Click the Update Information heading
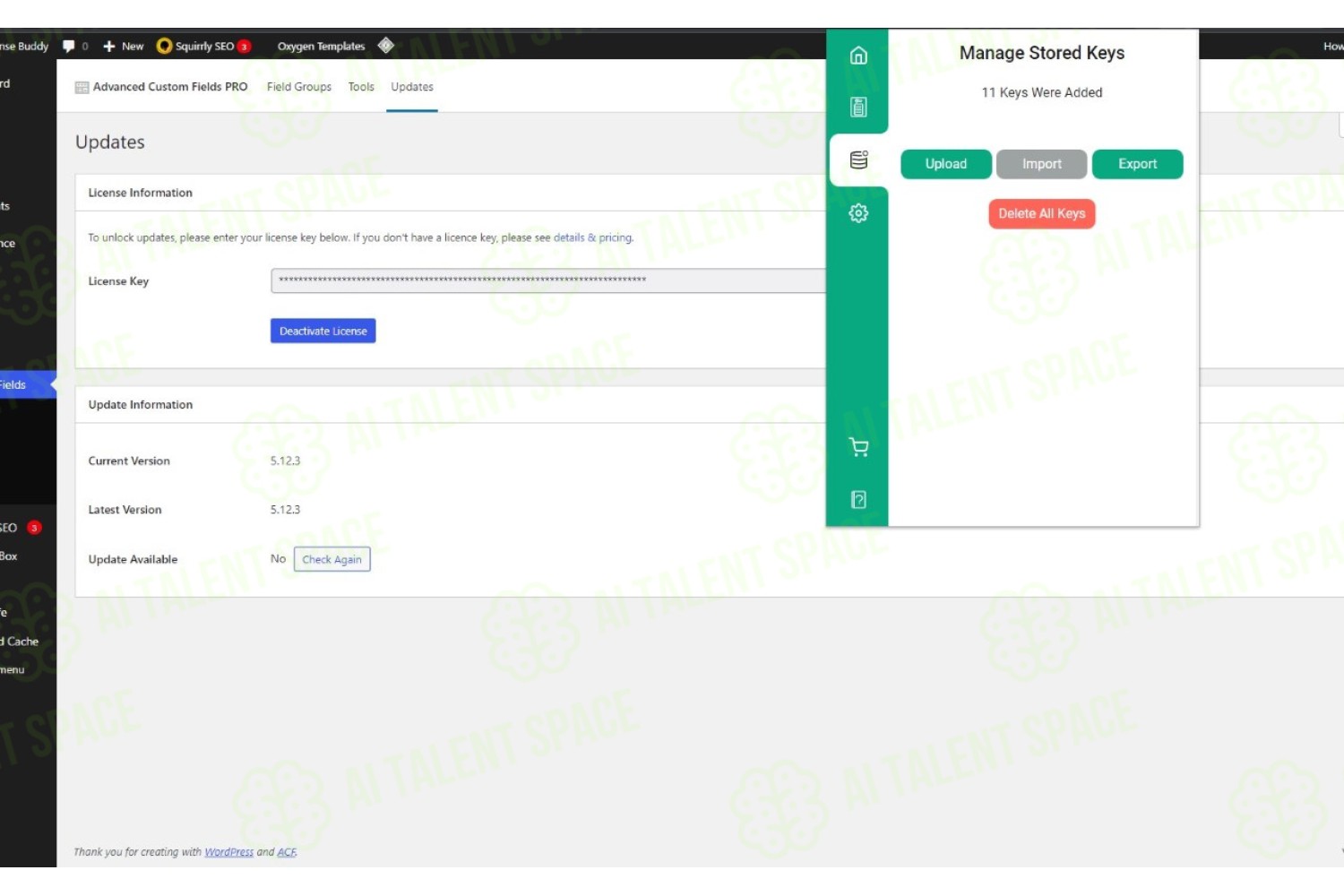 pos(140,405)
